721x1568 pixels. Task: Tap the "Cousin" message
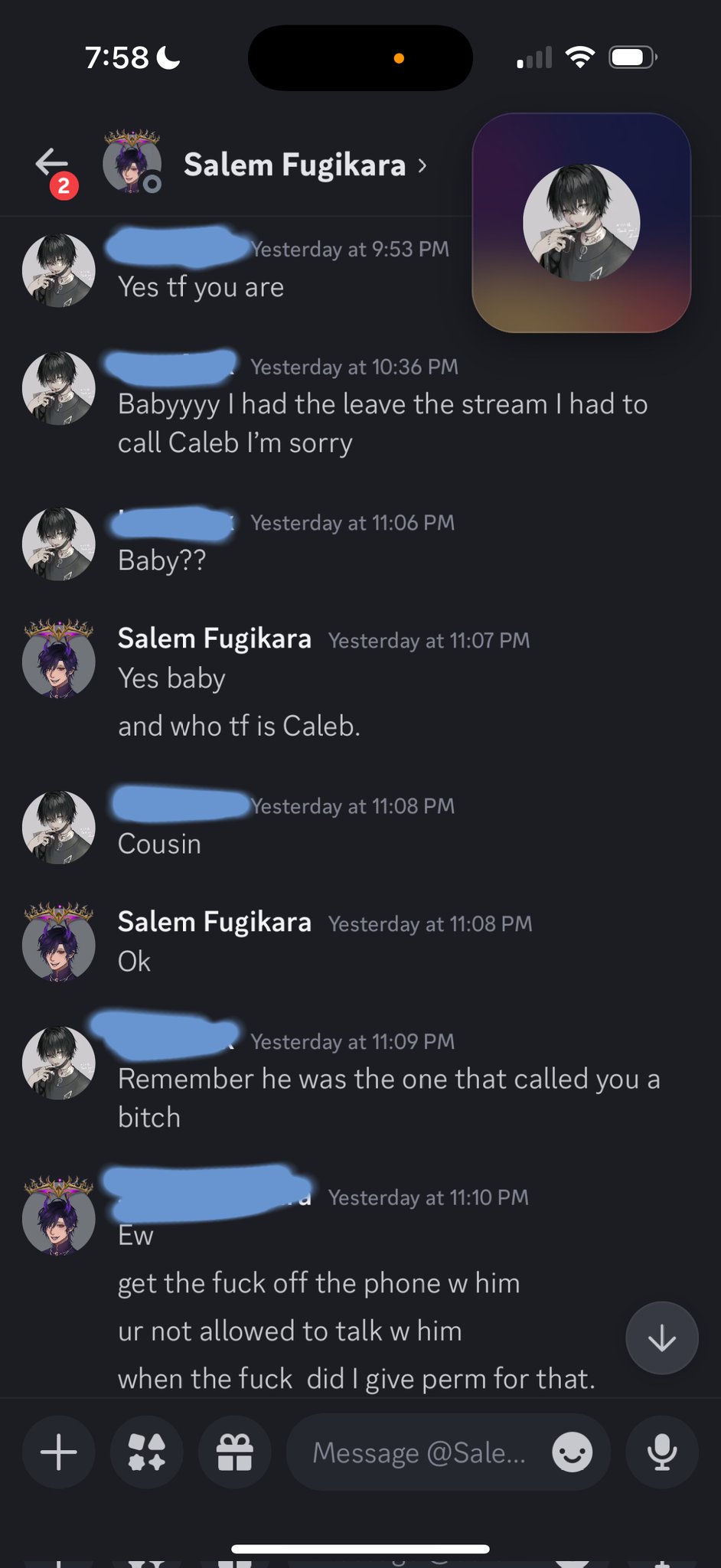point(159,844)
